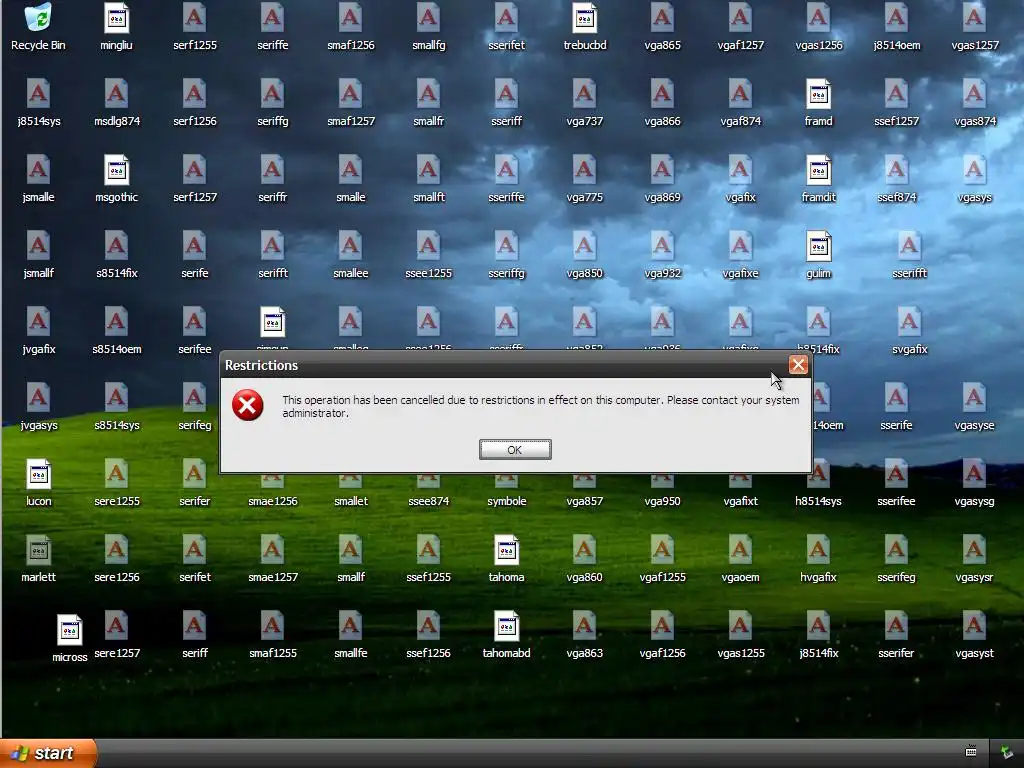Viewport: 1024px width, 768px height.
Task: Click the keyboard icon in the taskbar
Action: pos(971,752)
